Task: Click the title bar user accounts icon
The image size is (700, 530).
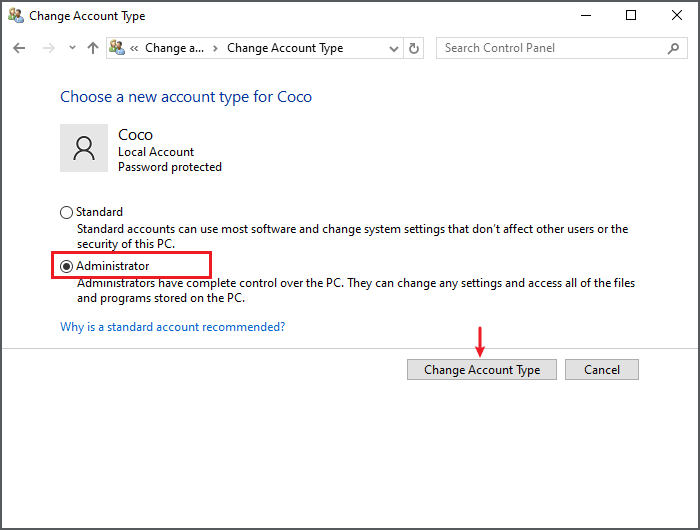Action: (x=16, y=16)
